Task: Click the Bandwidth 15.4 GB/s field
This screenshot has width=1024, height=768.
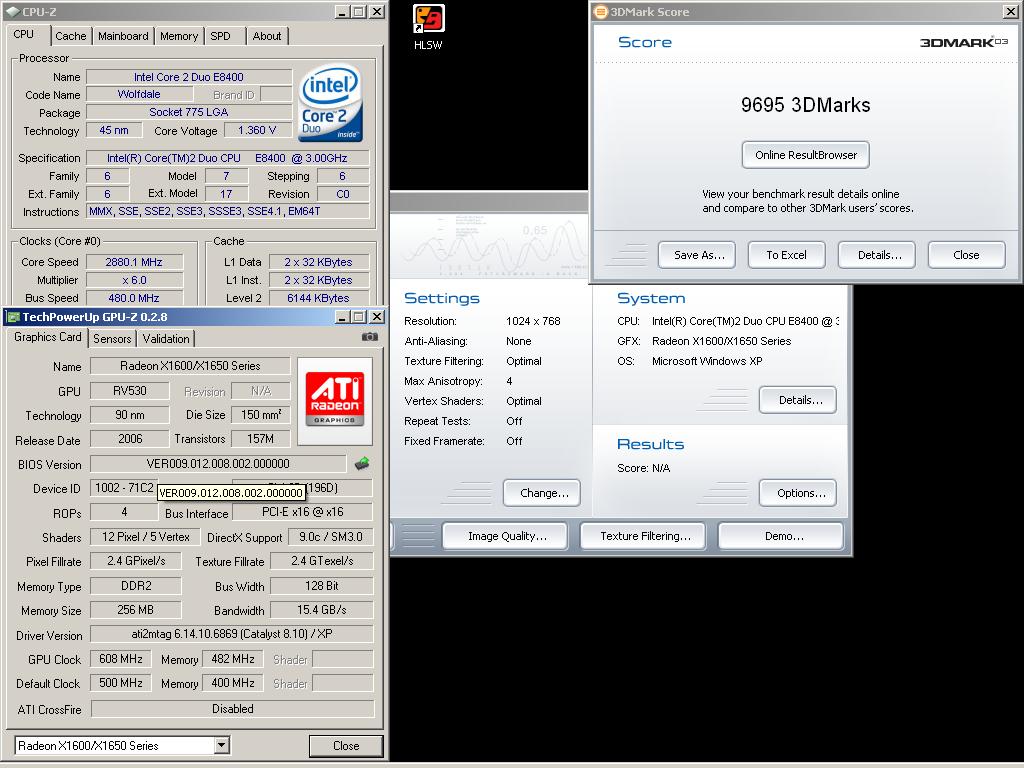Action: click(x=321, y=610)
